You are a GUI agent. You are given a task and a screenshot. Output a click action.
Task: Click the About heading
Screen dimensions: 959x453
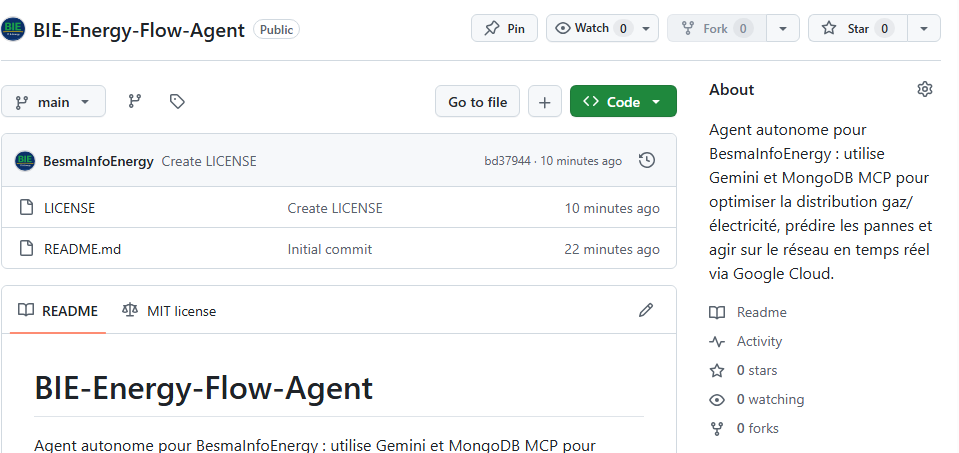731,90
